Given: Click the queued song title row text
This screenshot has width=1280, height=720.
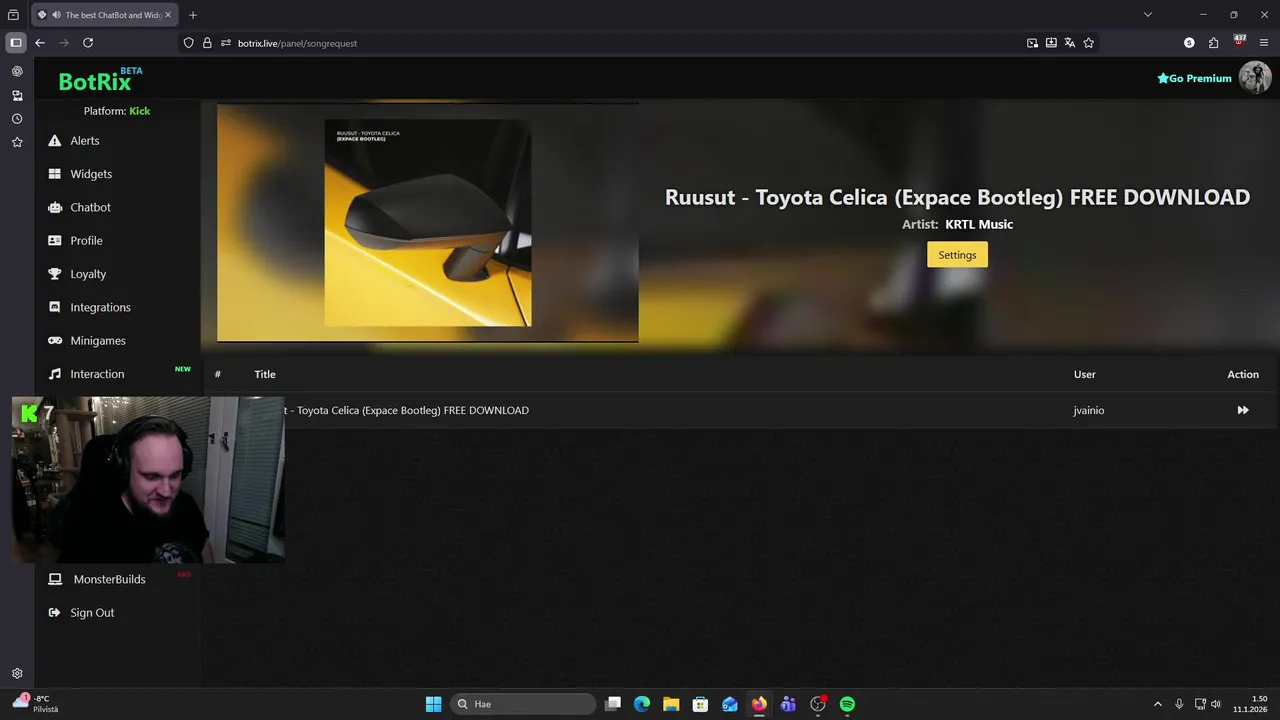Looking at the screenshot, I should [x=407, y=410].
